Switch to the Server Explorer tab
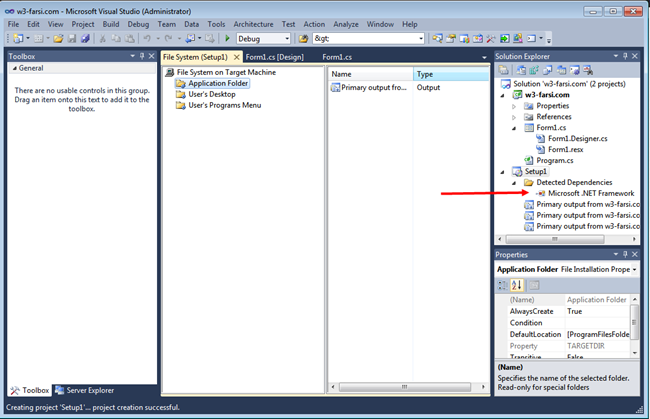Screen dimensions: 650x419 [85, 390]
